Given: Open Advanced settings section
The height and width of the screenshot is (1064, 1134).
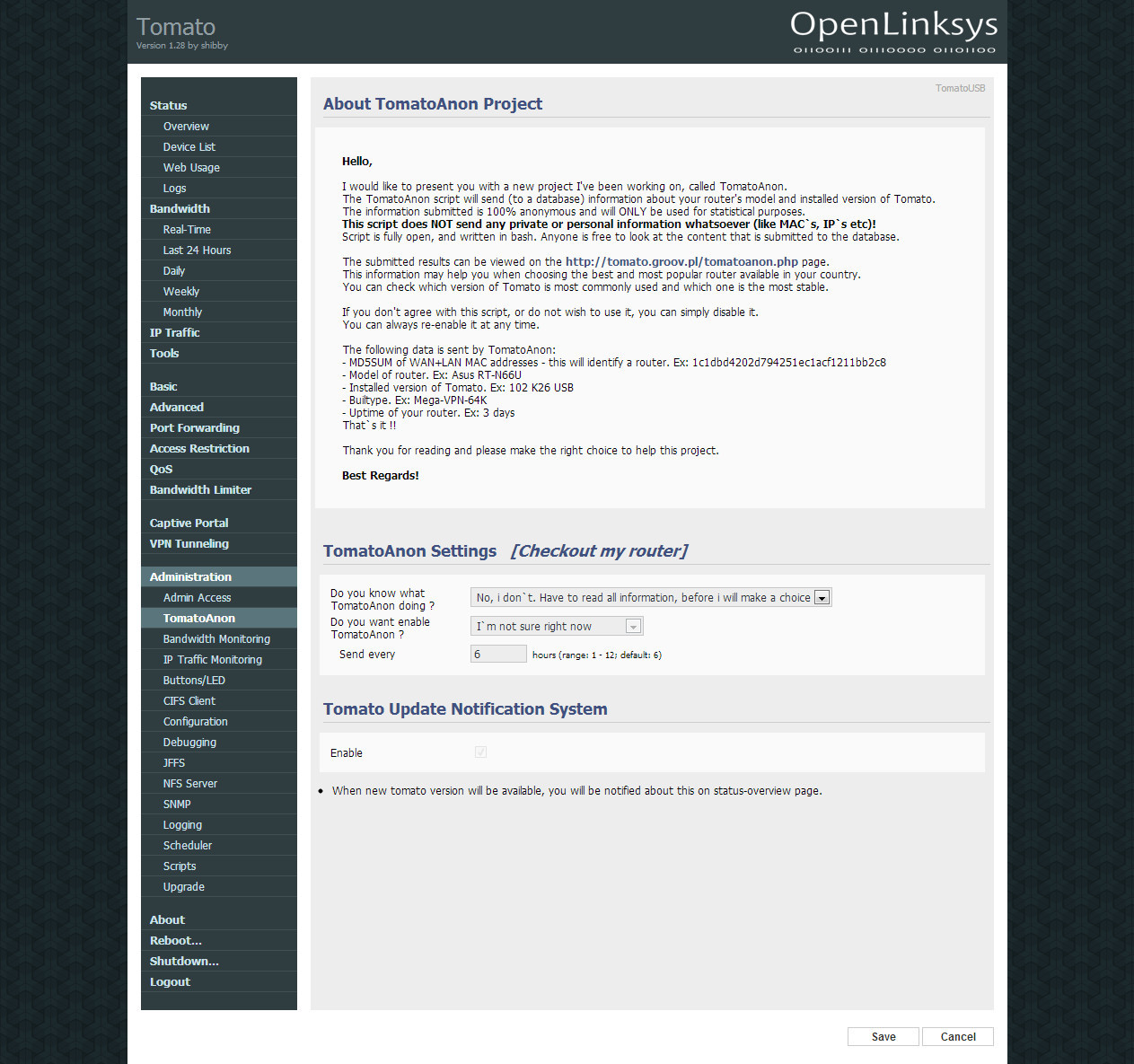Looking at the screenshot, I should click(218, 408).
